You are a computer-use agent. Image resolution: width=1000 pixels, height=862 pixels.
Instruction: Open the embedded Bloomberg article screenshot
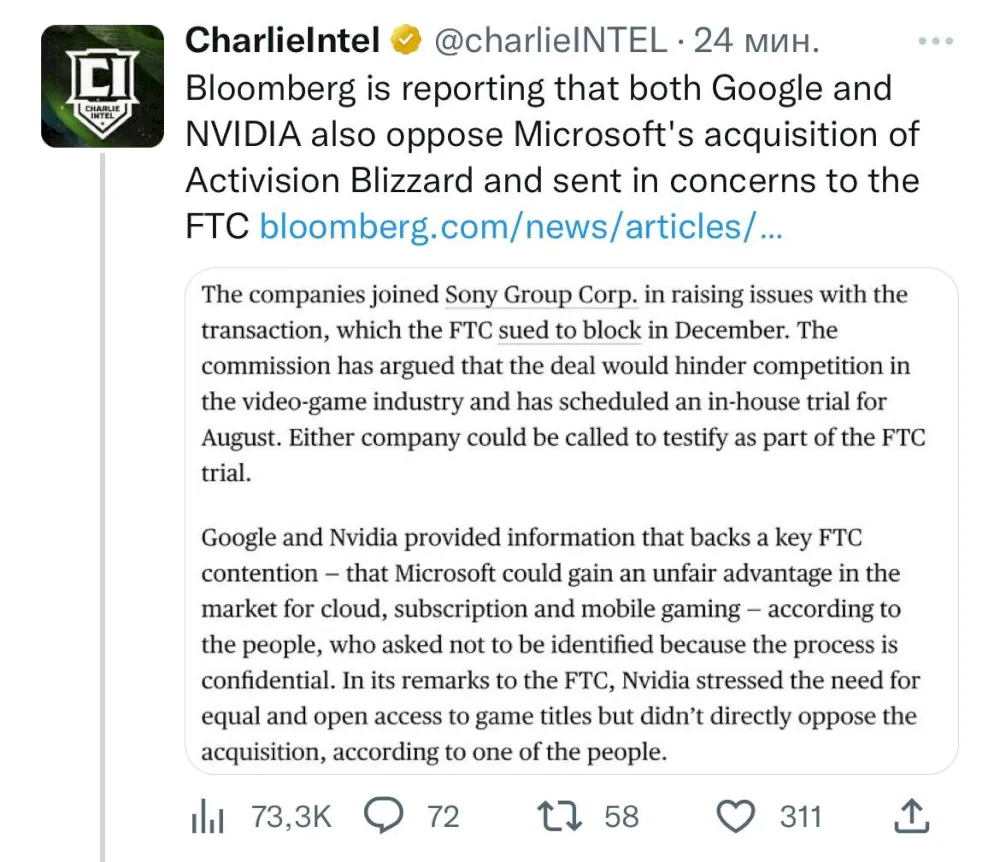tap(571, 521)
